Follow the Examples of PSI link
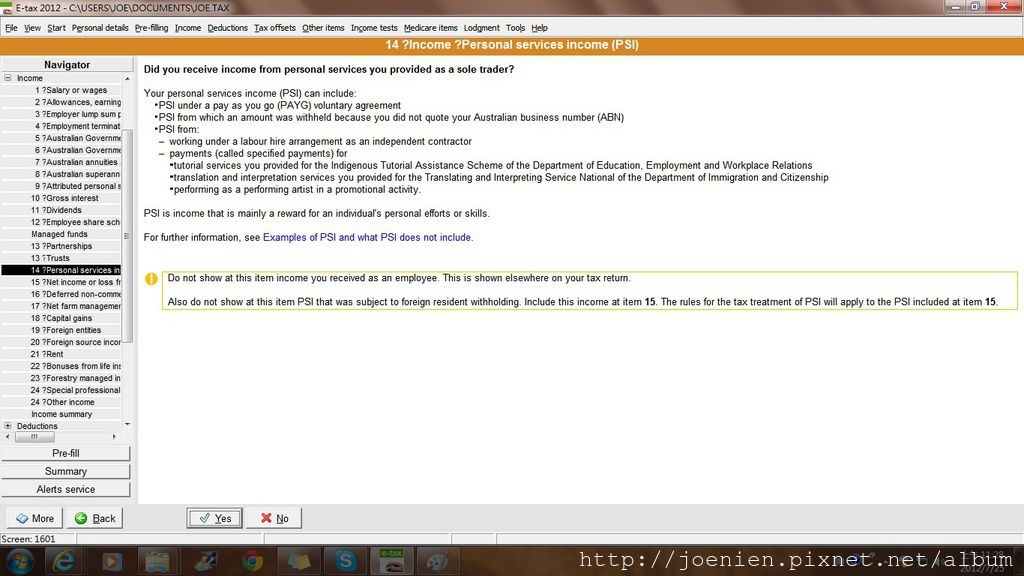 tap(366, 238)
